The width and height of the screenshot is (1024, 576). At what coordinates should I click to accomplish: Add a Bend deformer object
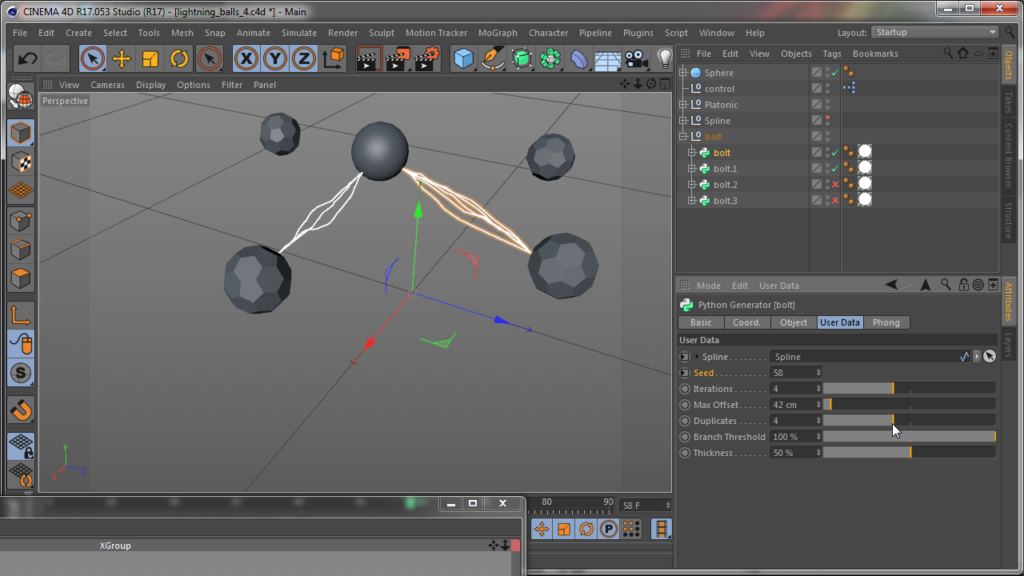click(x=579, y=59)
